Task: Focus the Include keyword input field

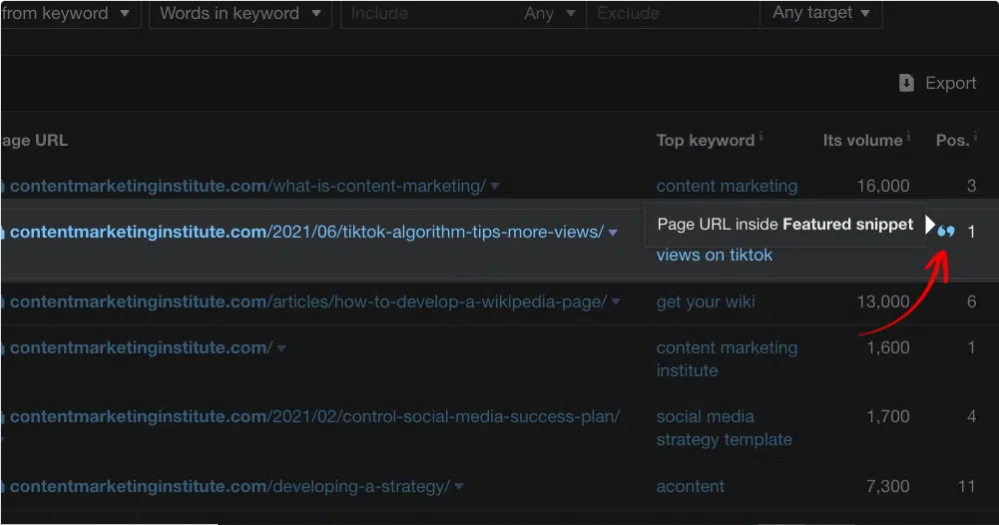Action: pos(430,13)
